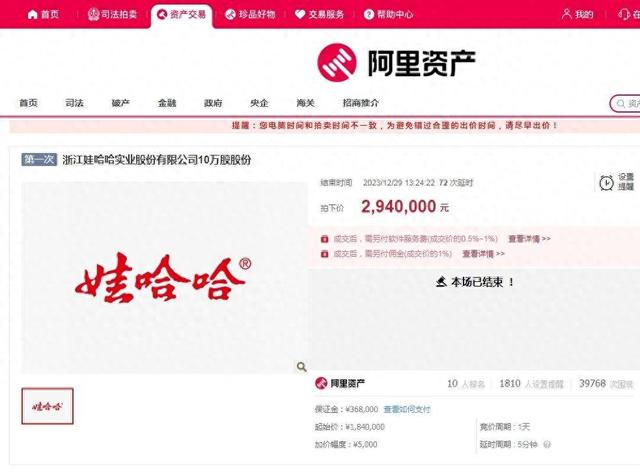This screenshot has height=474, width=640.
Task: Click the 阿里资产 seller name
Action: point(347,383)
